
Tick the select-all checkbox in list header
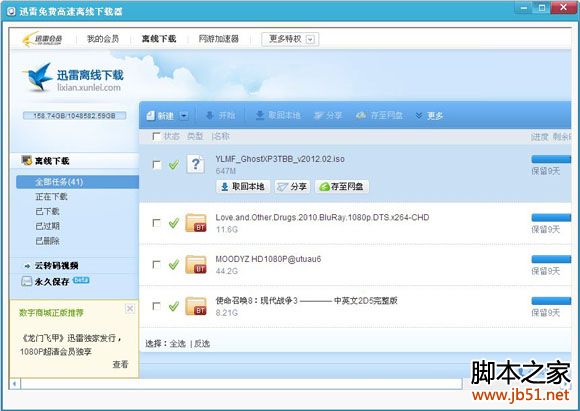[x=156, y=136]
